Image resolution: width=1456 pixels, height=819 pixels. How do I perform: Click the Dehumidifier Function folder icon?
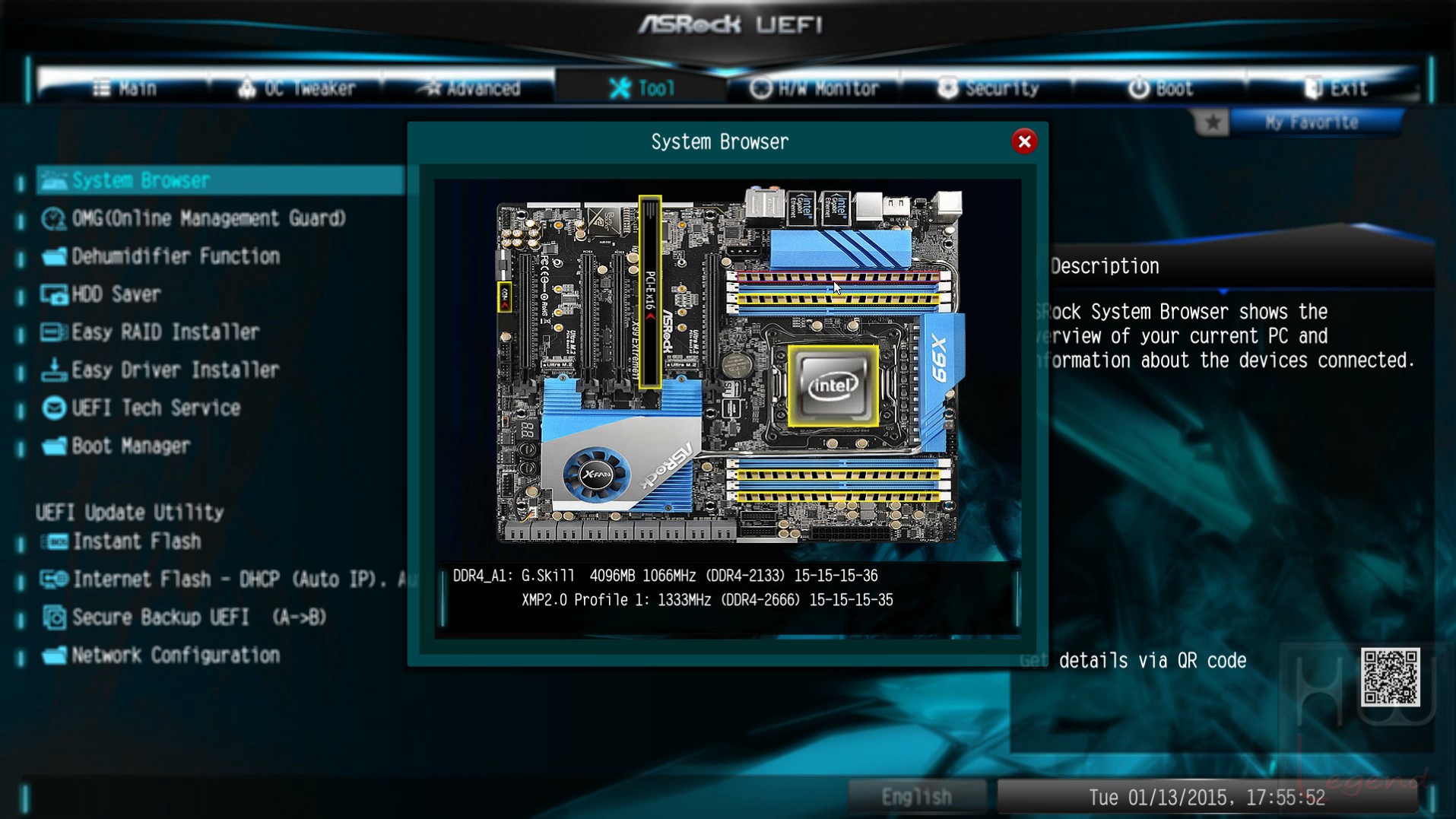(x=54, y=256)
